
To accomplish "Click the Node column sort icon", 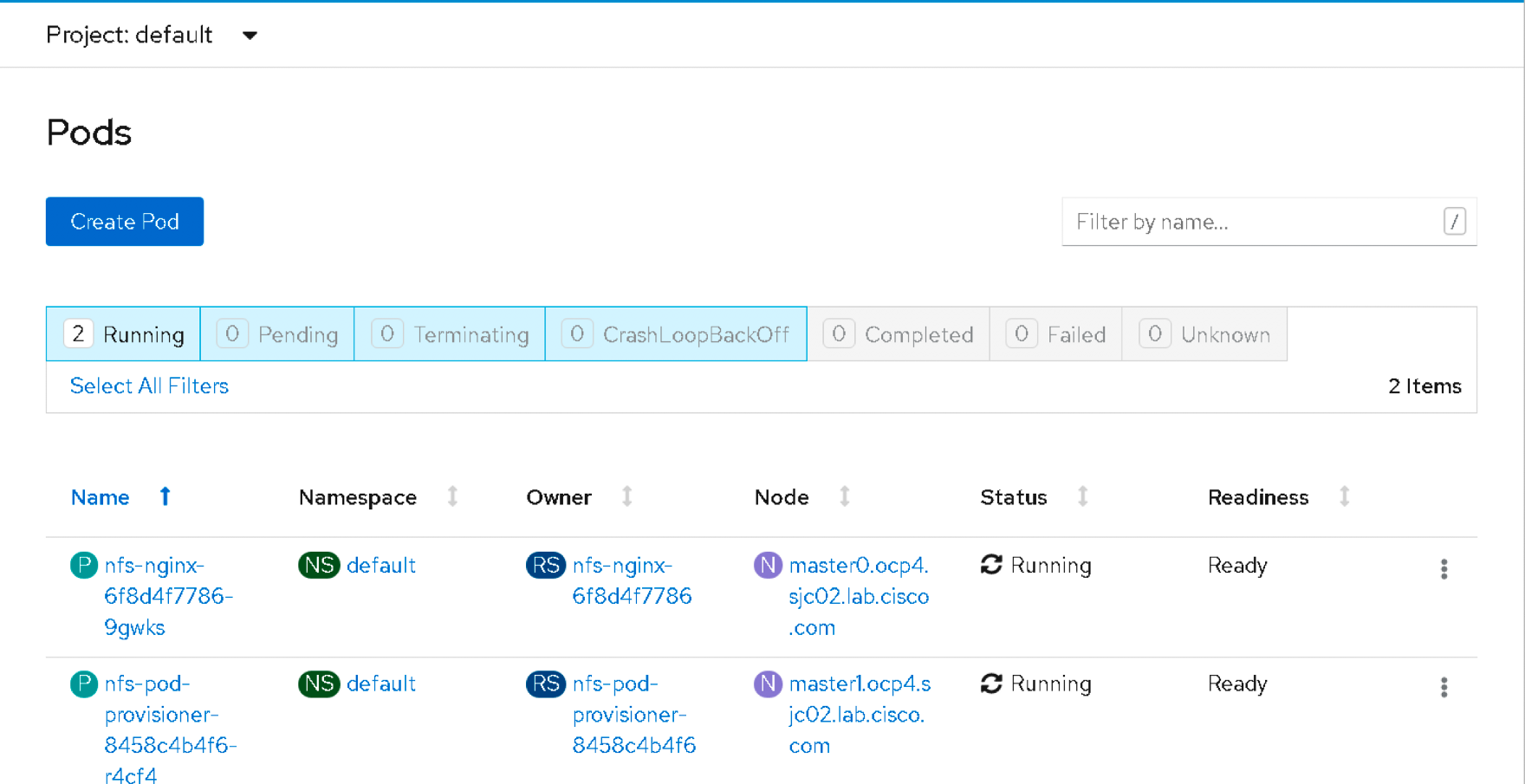I will pos(844,496).
